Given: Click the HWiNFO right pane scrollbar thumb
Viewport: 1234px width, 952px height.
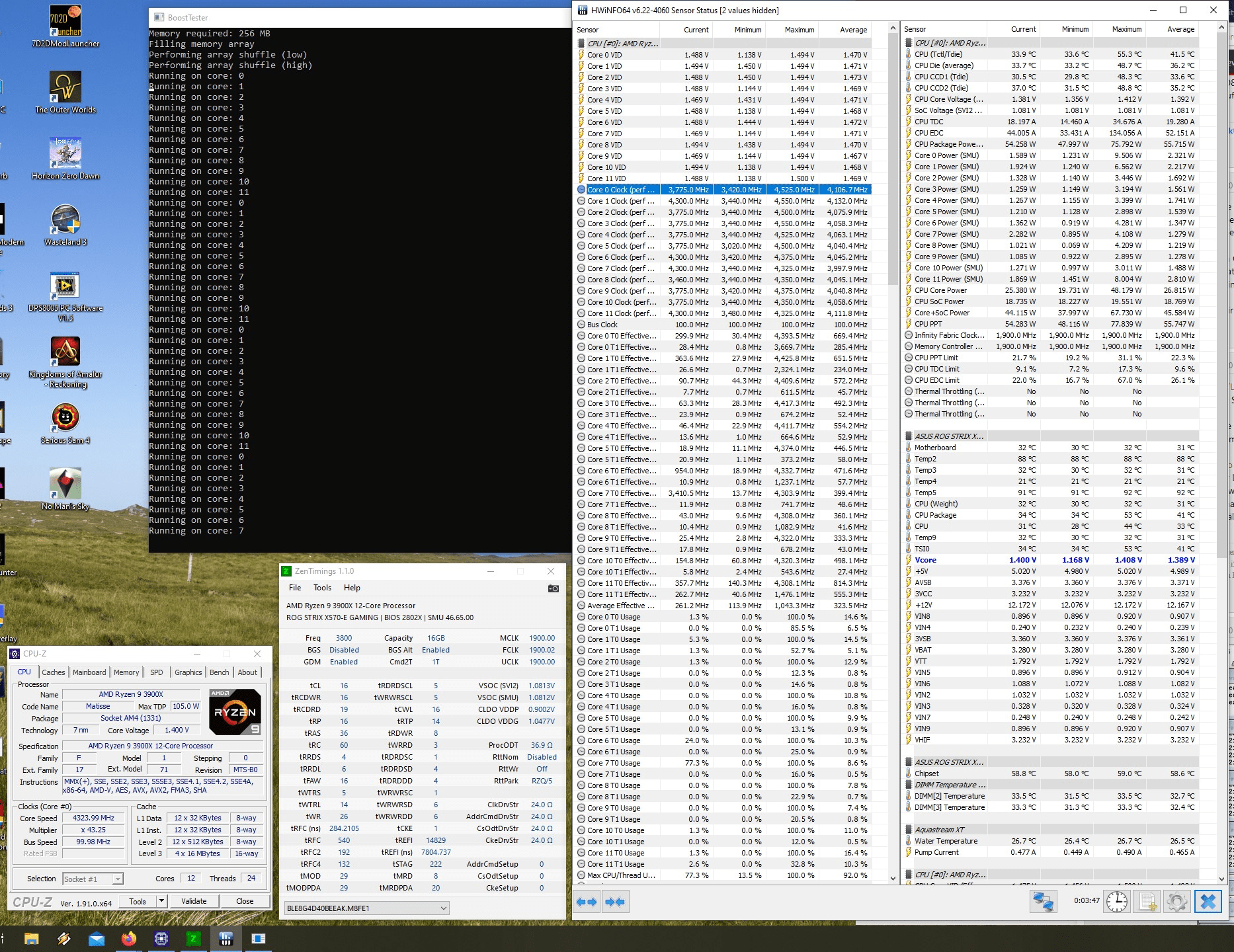Looking at the screenshot, I should (1221, 294).
